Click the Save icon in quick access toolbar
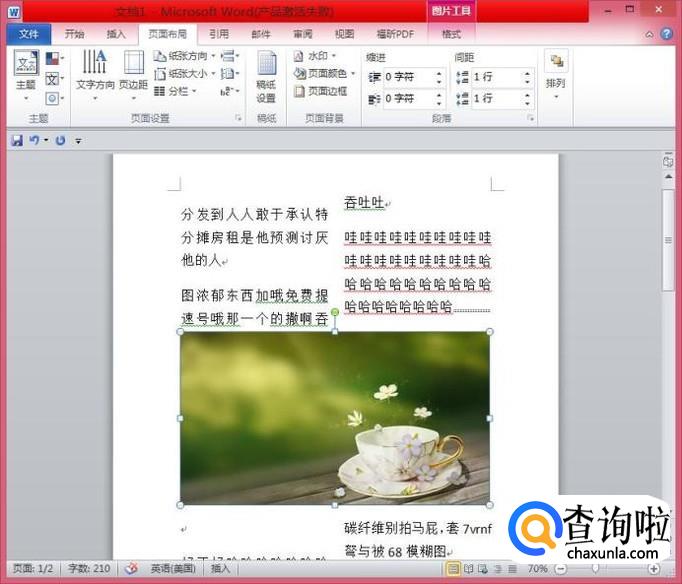The width and height of the screenshot is (682, 584). [x=17, y=140]
